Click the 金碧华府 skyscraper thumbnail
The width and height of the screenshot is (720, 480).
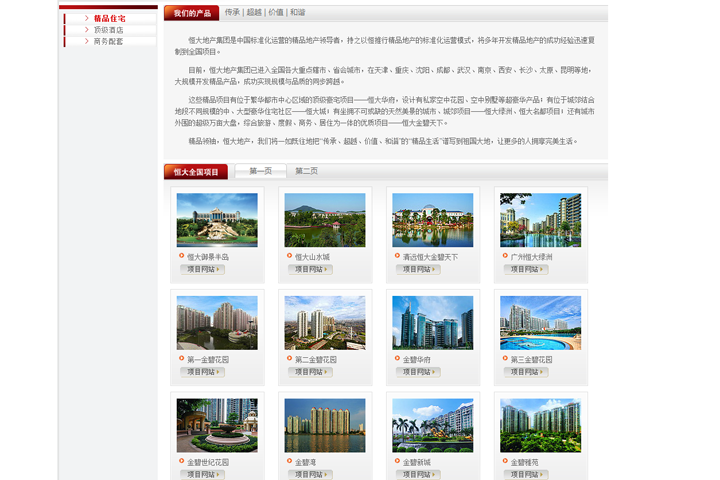tap(433, 322)
